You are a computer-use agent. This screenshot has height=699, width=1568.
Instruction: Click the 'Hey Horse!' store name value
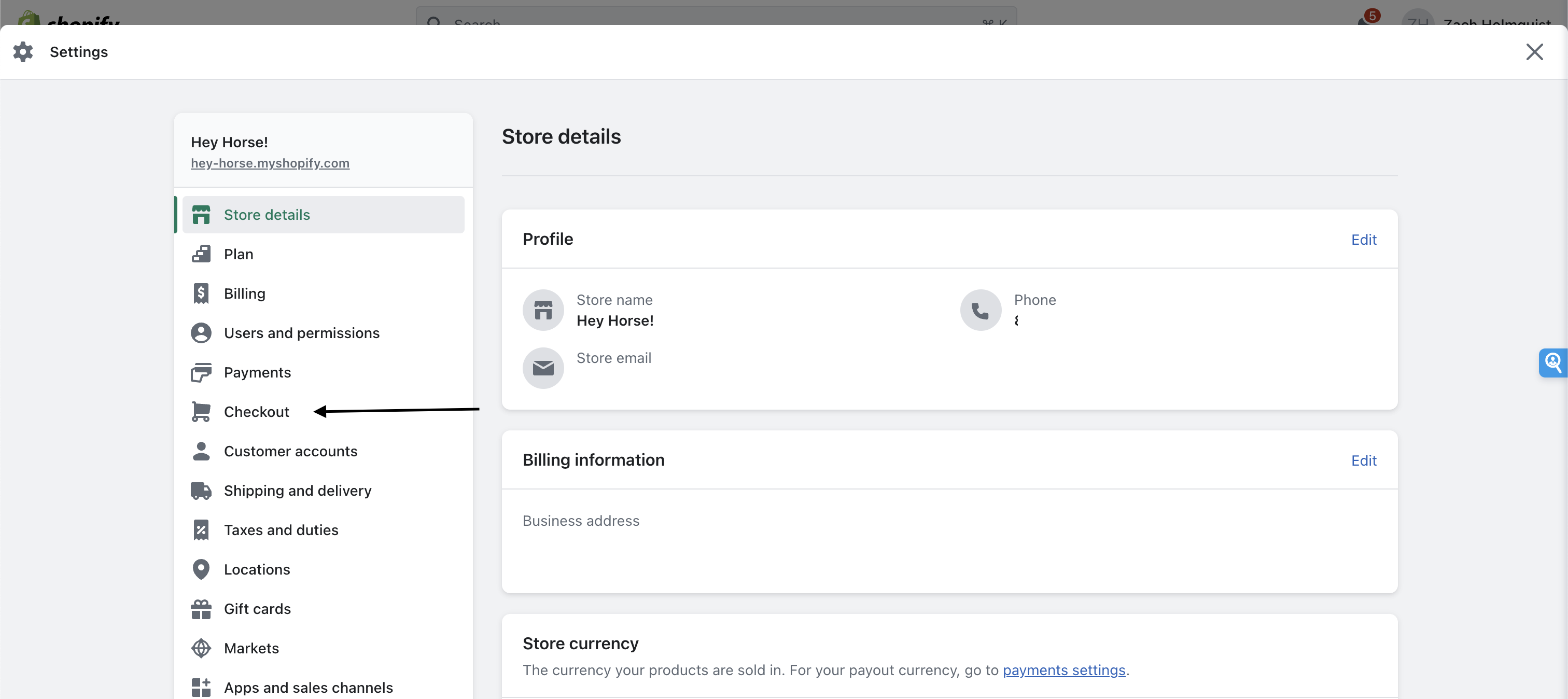pyautogui.click(x=615, y=320)
